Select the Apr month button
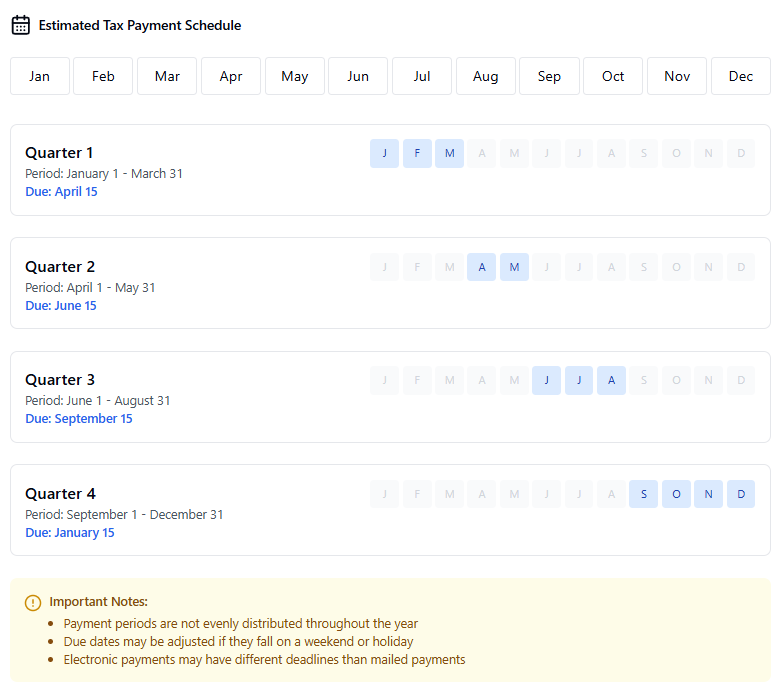This screenshot has height=698, width=779. pos(231,76)
